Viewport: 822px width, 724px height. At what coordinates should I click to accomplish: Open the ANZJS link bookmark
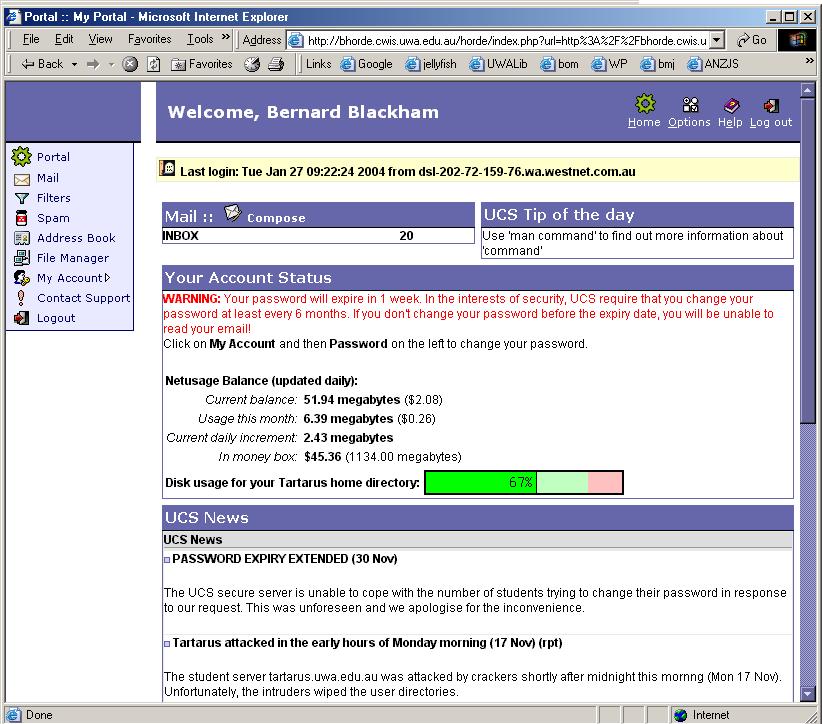[713, 64]
